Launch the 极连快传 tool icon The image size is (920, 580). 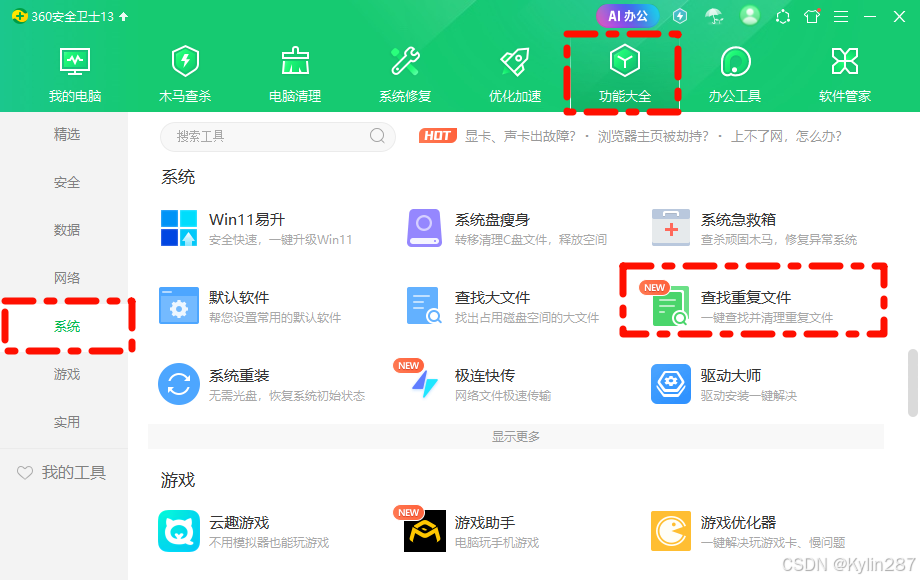424,384
